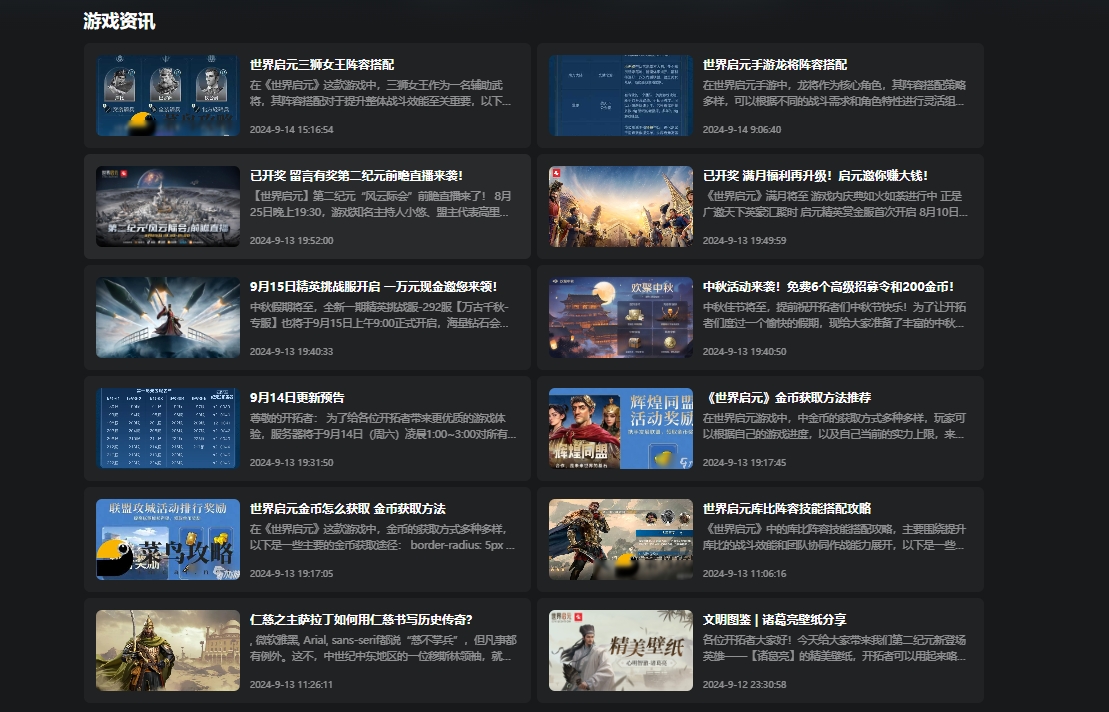Click the 世界启元手游龙将阵容搭配 thumbnail image

point(620,96)
